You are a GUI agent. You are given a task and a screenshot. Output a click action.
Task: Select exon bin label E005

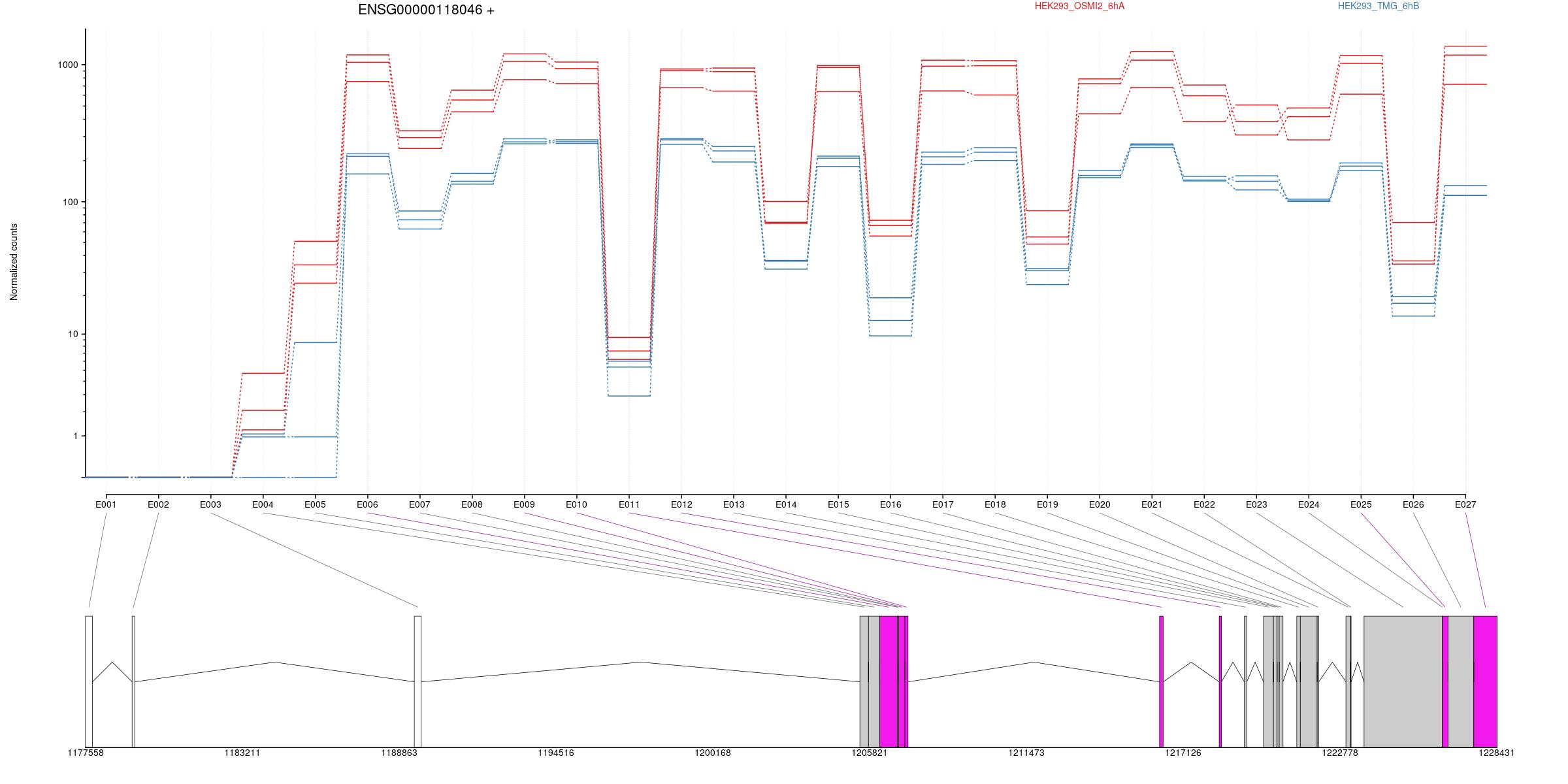tap(315, 504)
